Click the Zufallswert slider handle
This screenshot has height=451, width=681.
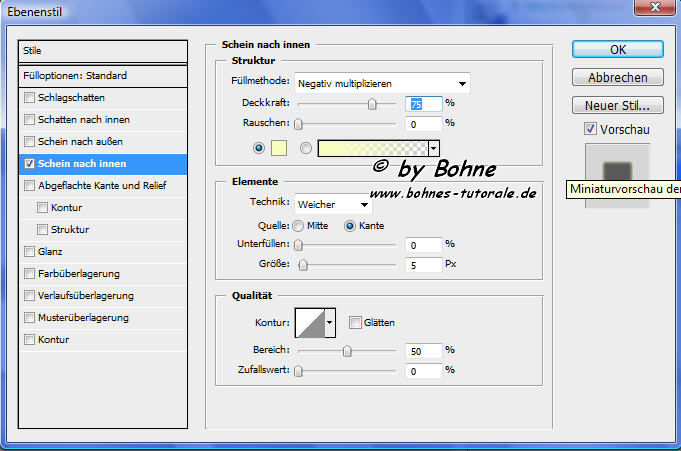pyautogui.click(x=298, y=371)
